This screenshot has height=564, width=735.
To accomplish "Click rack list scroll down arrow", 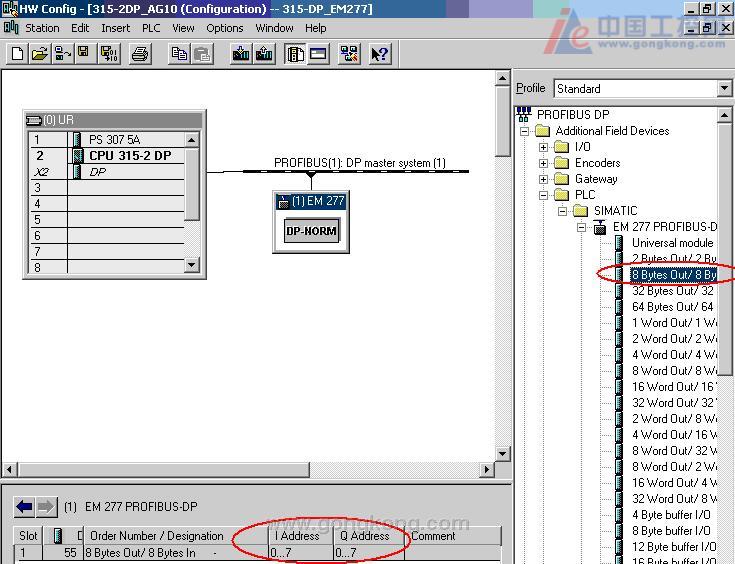I will point(192,265).
